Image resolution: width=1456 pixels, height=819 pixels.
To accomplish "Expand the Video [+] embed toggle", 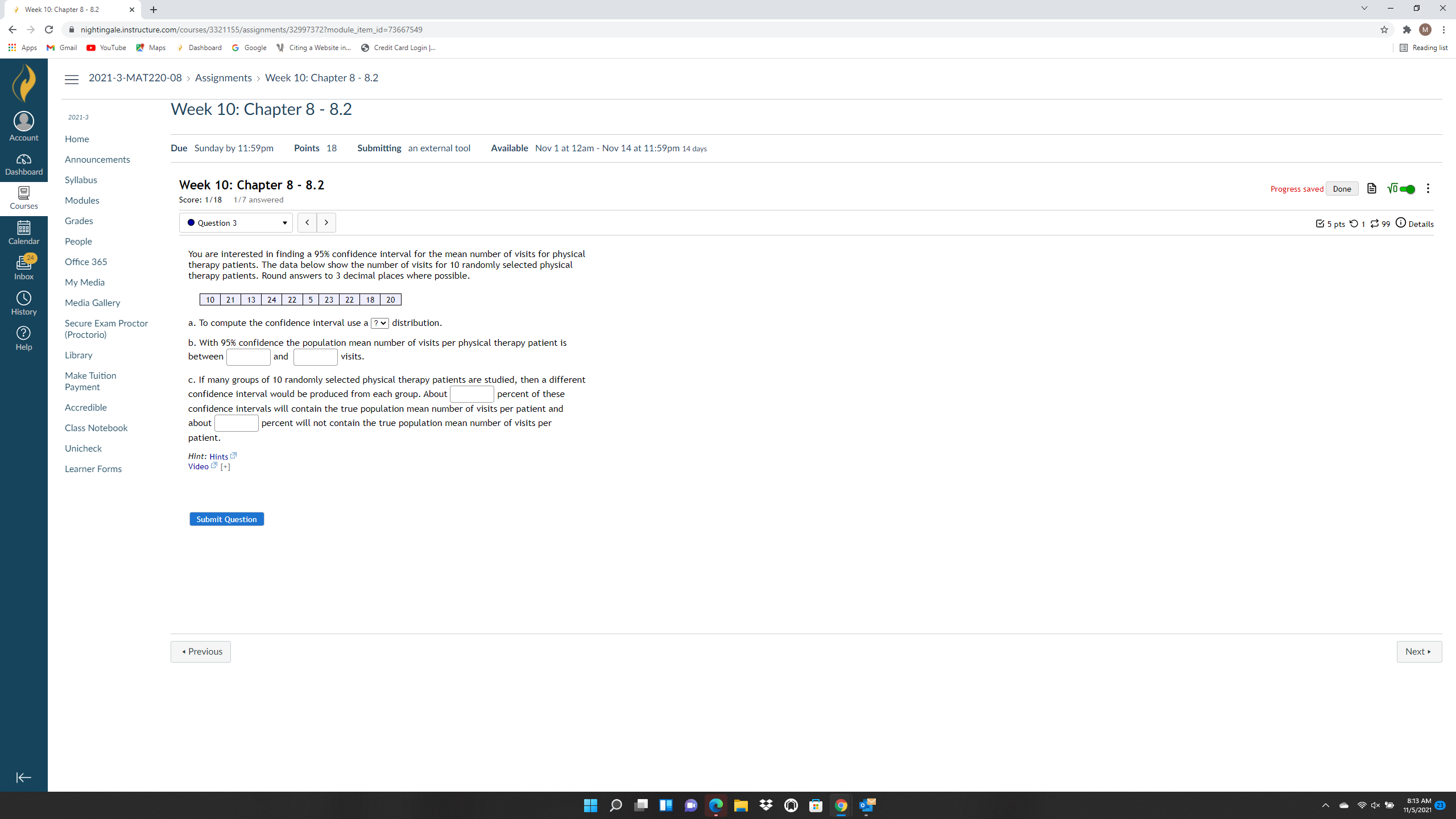I will 225,467.
